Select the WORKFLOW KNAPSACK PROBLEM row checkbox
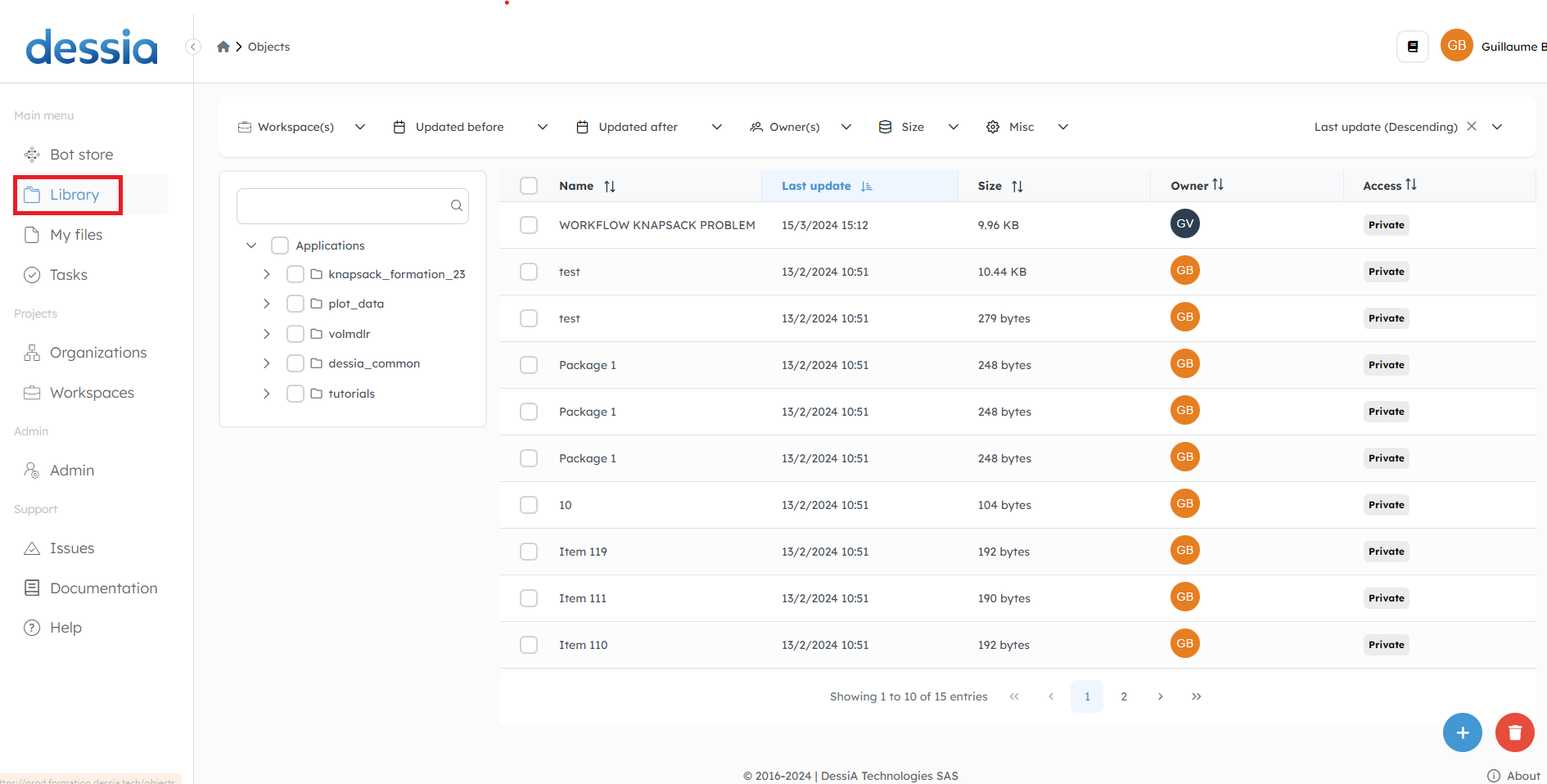 pyautogui.click(x=529, y=225)
